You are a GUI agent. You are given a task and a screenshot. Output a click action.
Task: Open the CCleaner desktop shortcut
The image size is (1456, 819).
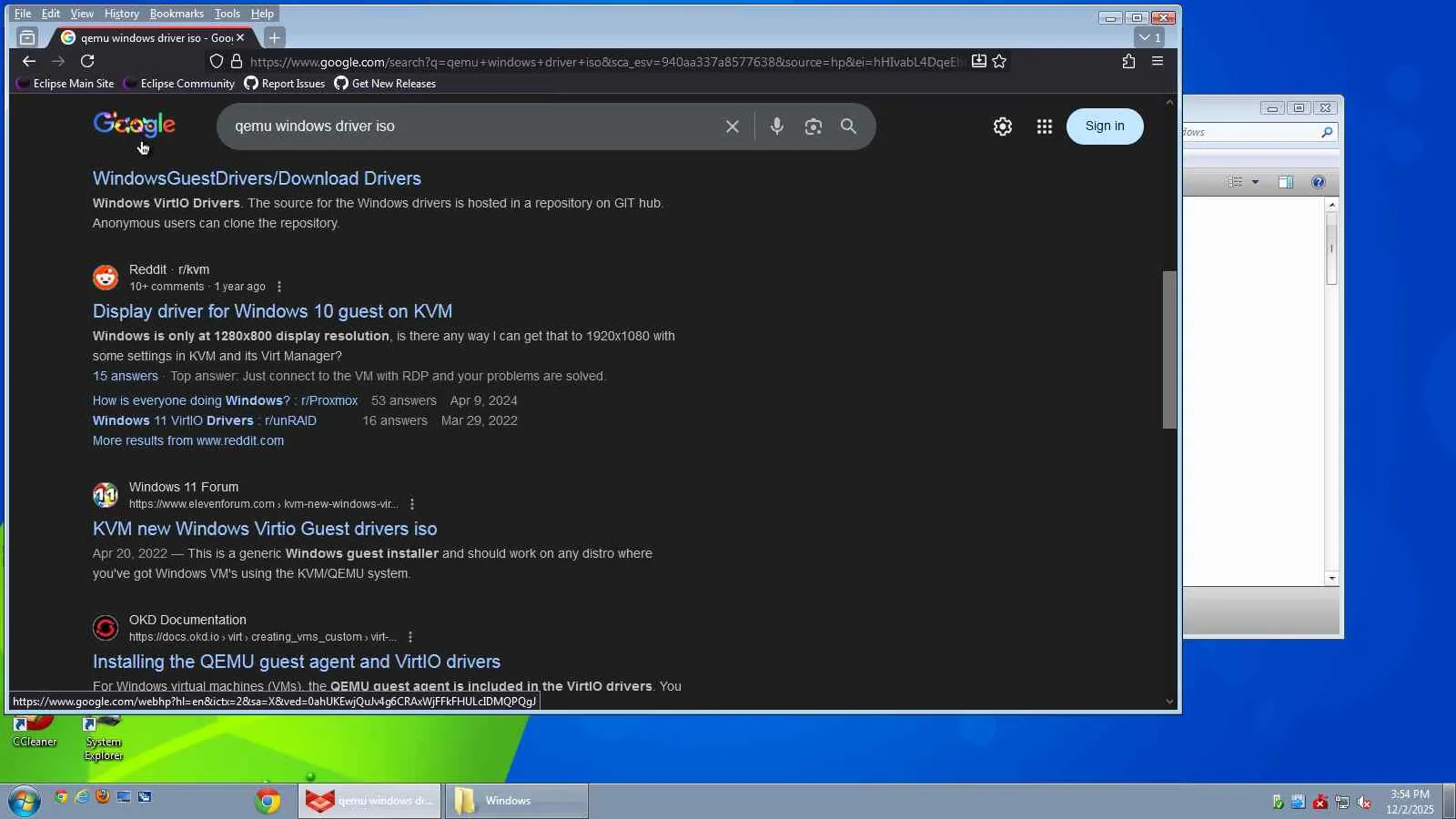[x=35, y=731]
